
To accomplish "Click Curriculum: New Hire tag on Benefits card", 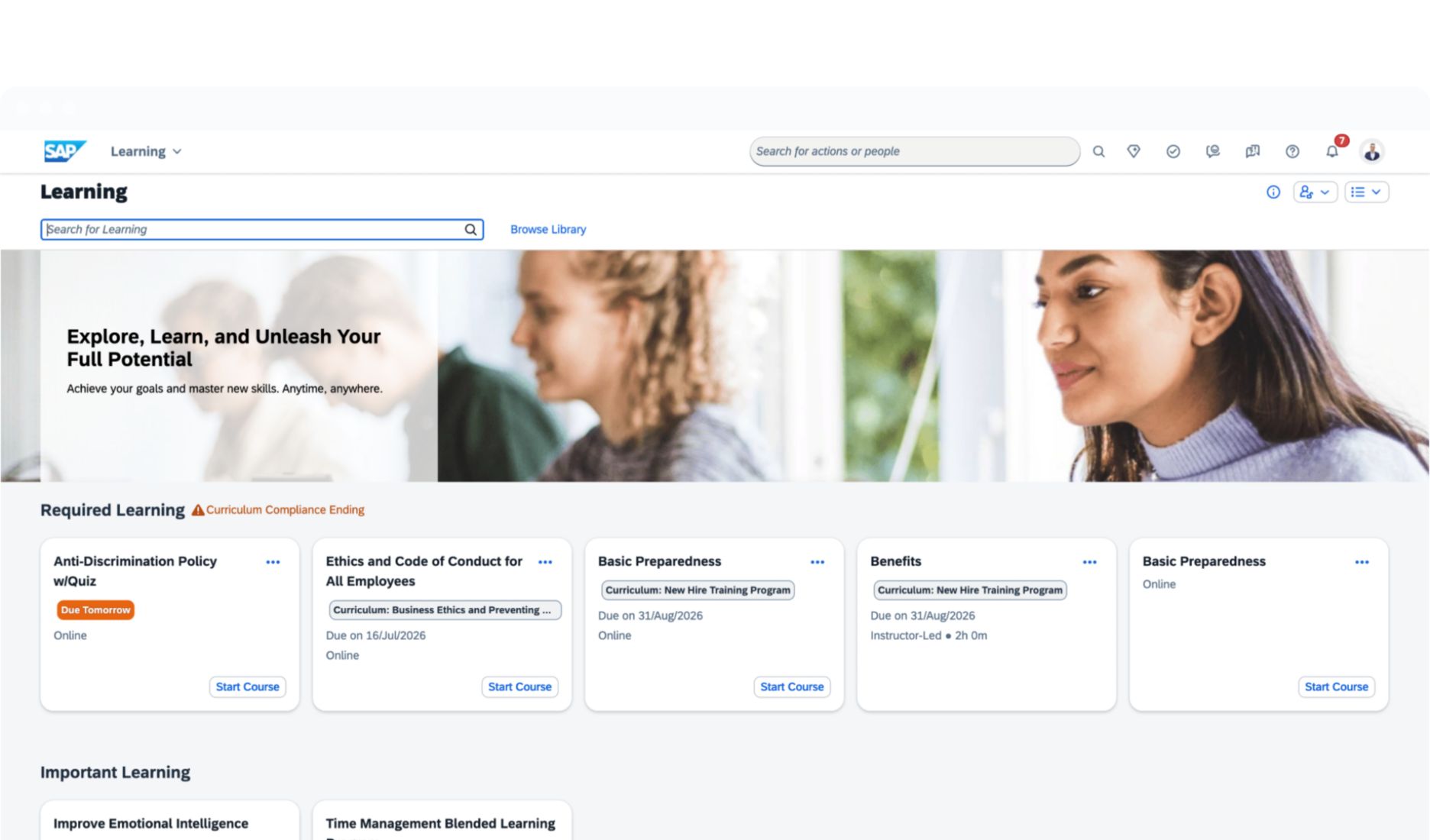I will tap(970, 590).
